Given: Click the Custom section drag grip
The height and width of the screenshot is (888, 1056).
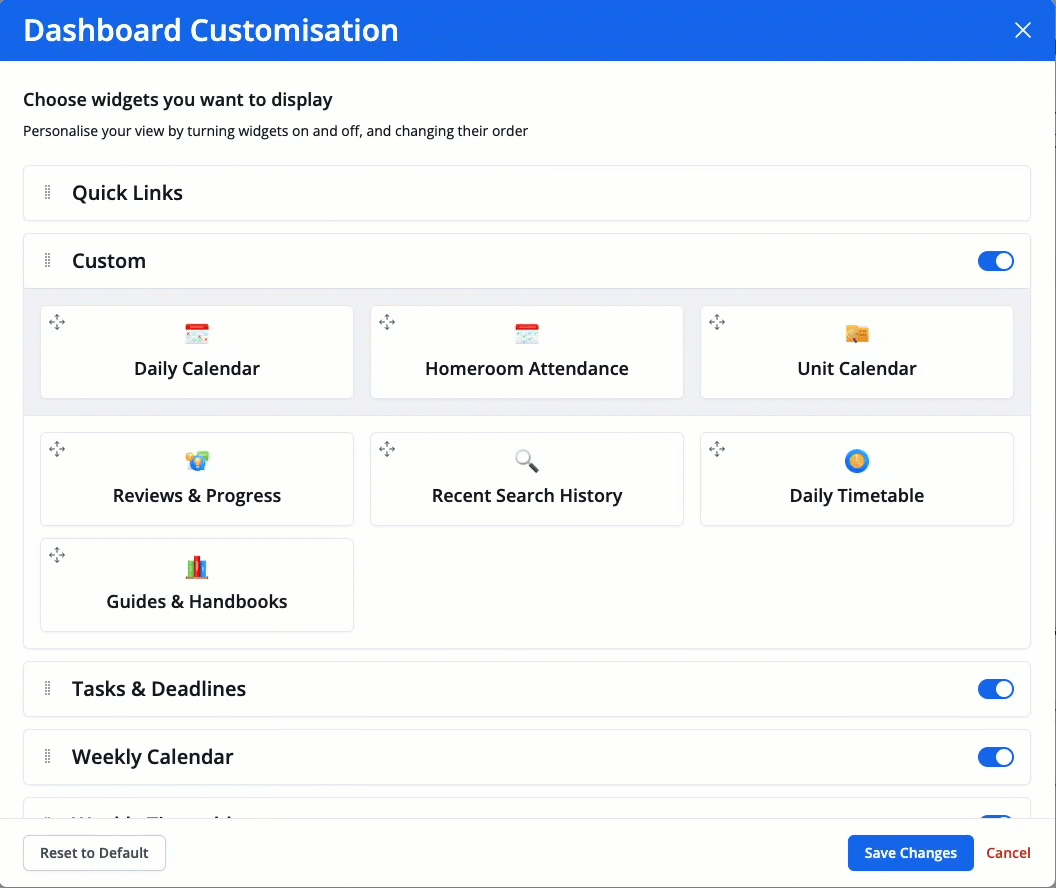Looking at the screenshot, I should pyautogui.click(x=47, y=261).
